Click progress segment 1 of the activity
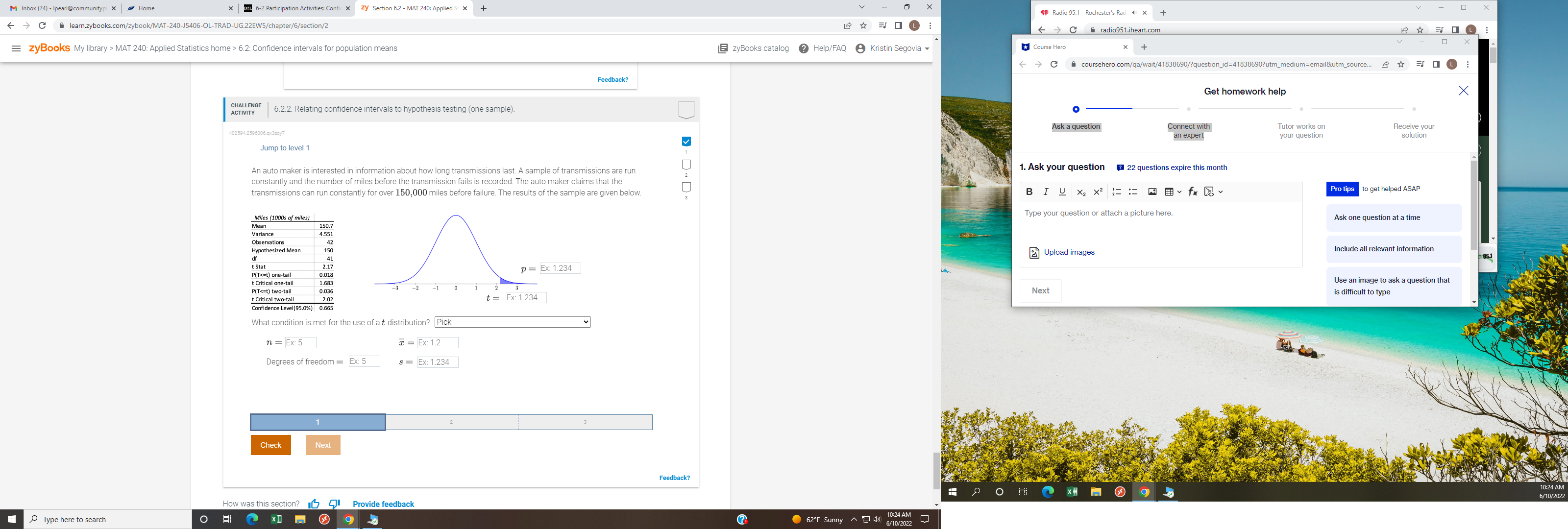The height and width of the screenshot is (529, 1568). pyautogui.click(x=317, y=422)
